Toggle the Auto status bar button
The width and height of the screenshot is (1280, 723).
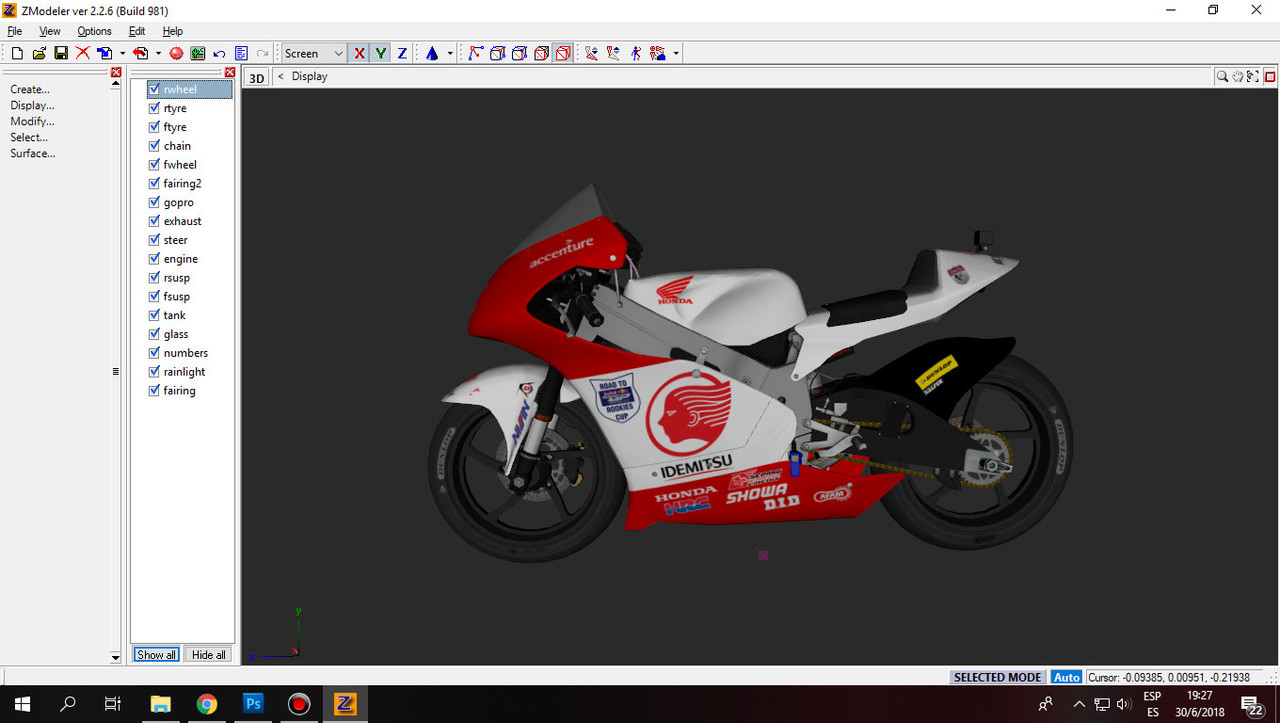[x=1067, y=677]
